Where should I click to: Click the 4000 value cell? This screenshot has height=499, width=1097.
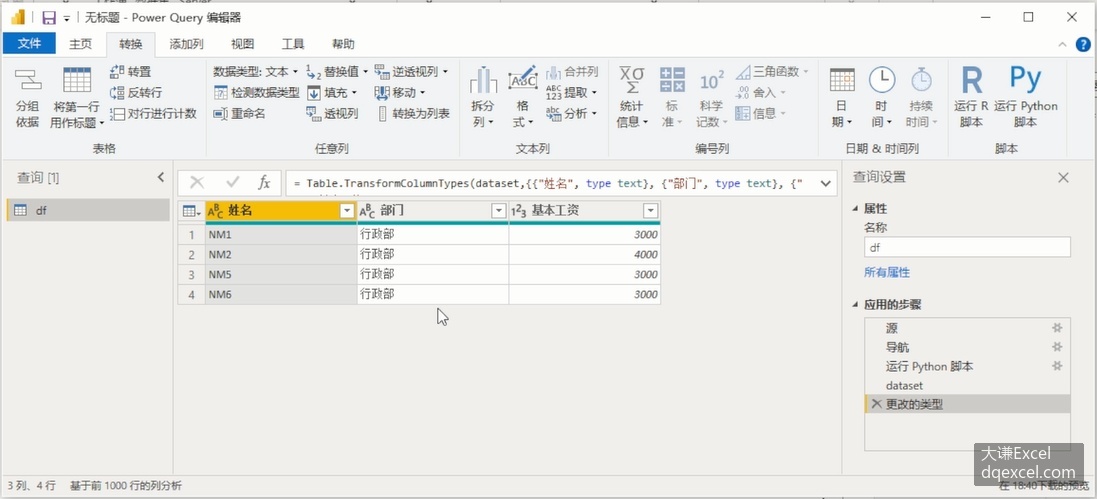coord(585,255)
